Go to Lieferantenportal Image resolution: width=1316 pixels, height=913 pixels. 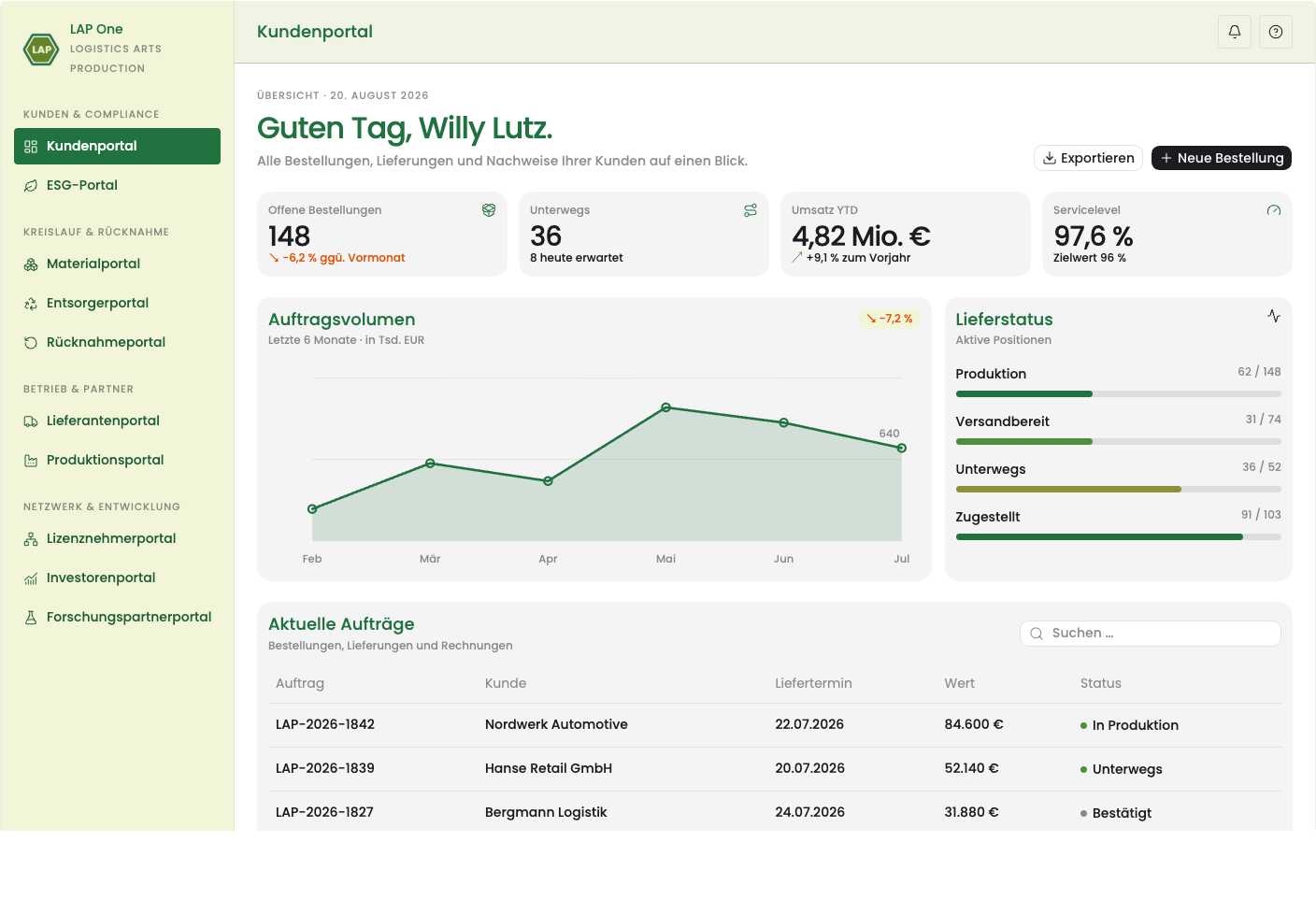[117, 421]
